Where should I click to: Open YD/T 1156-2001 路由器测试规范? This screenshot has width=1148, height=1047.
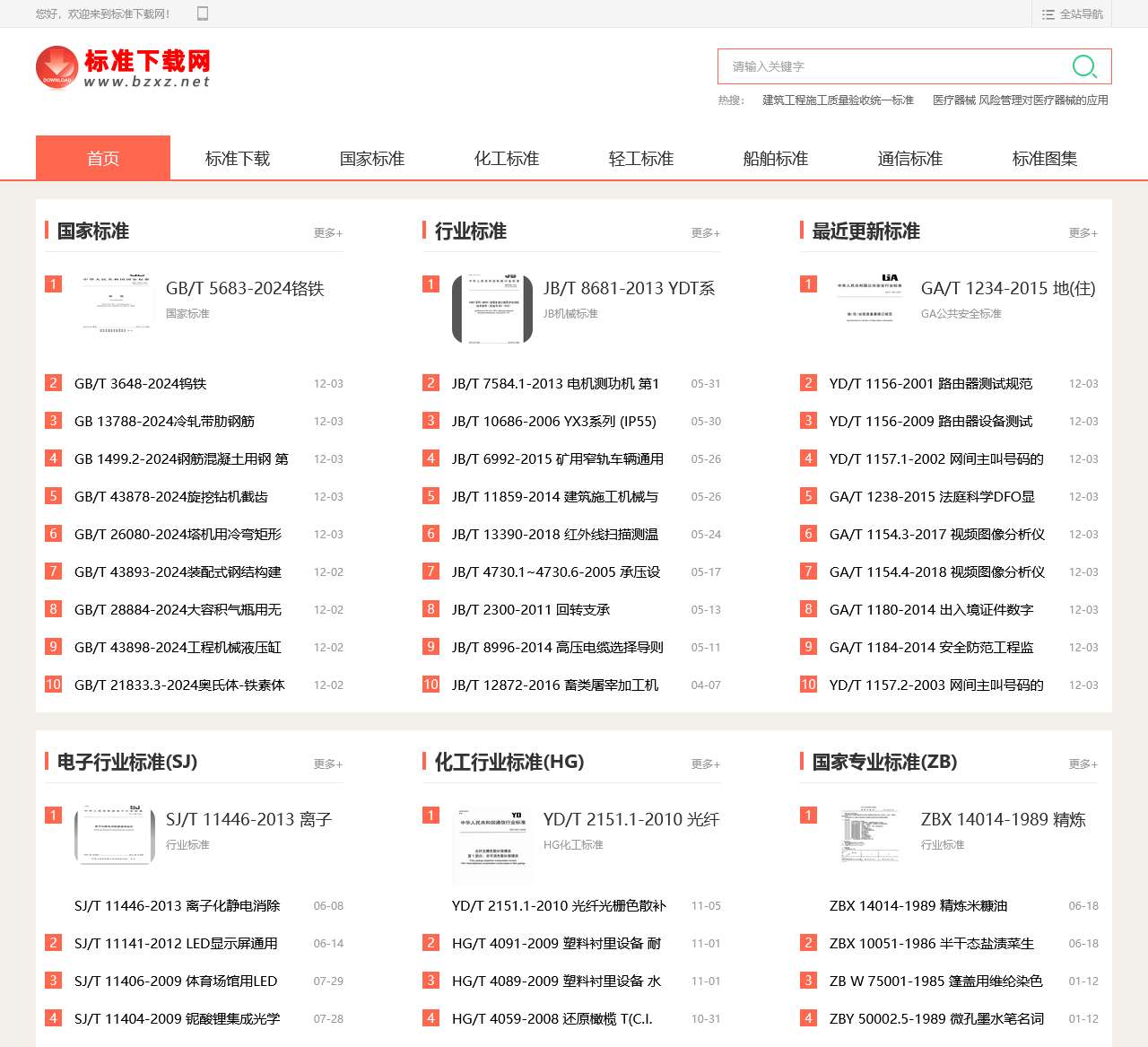click(931, 384)
